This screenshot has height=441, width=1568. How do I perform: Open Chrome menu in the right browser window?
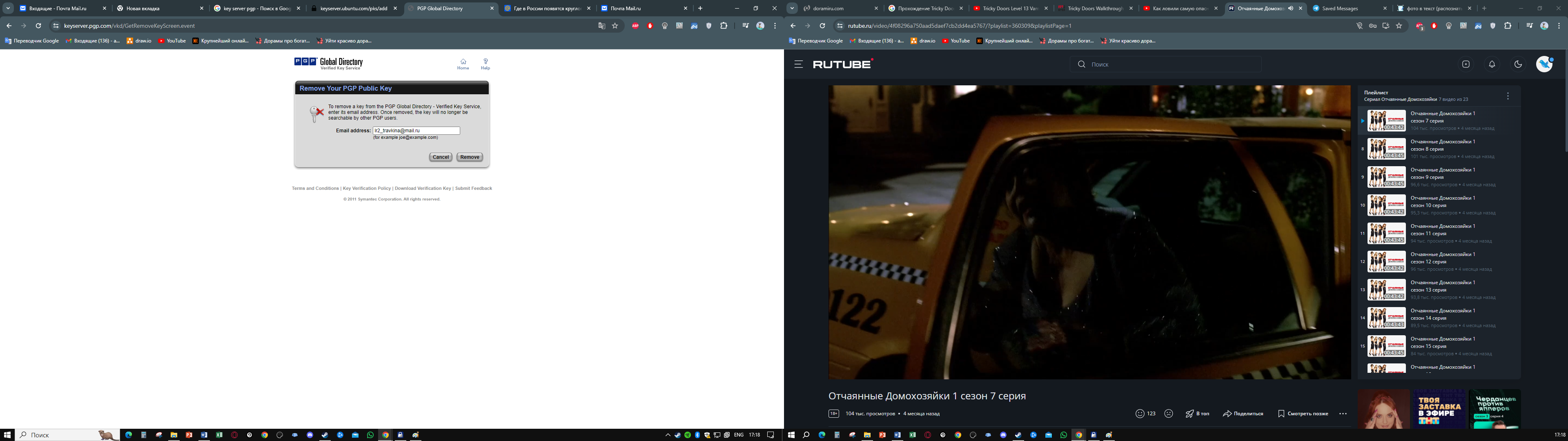click(1559, 26)
